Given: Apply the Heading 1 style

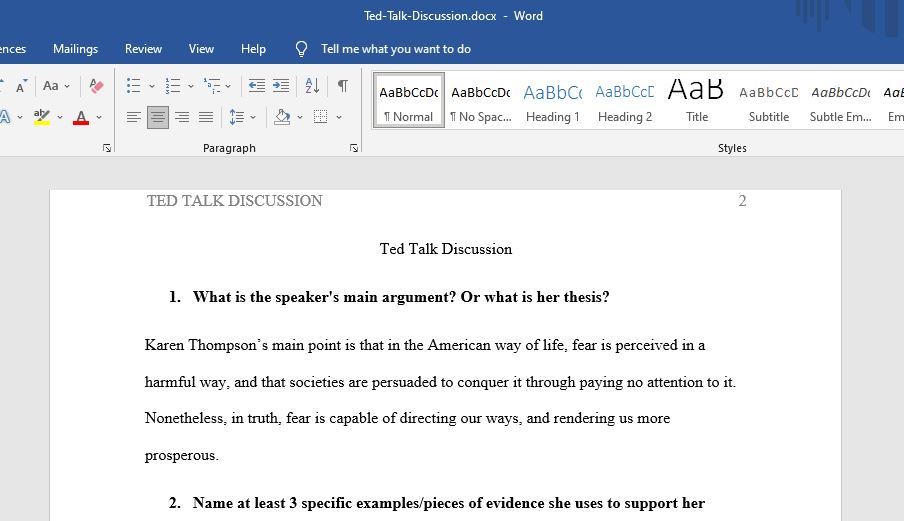Looking at the screenshot, I should [x=553, y=100].
